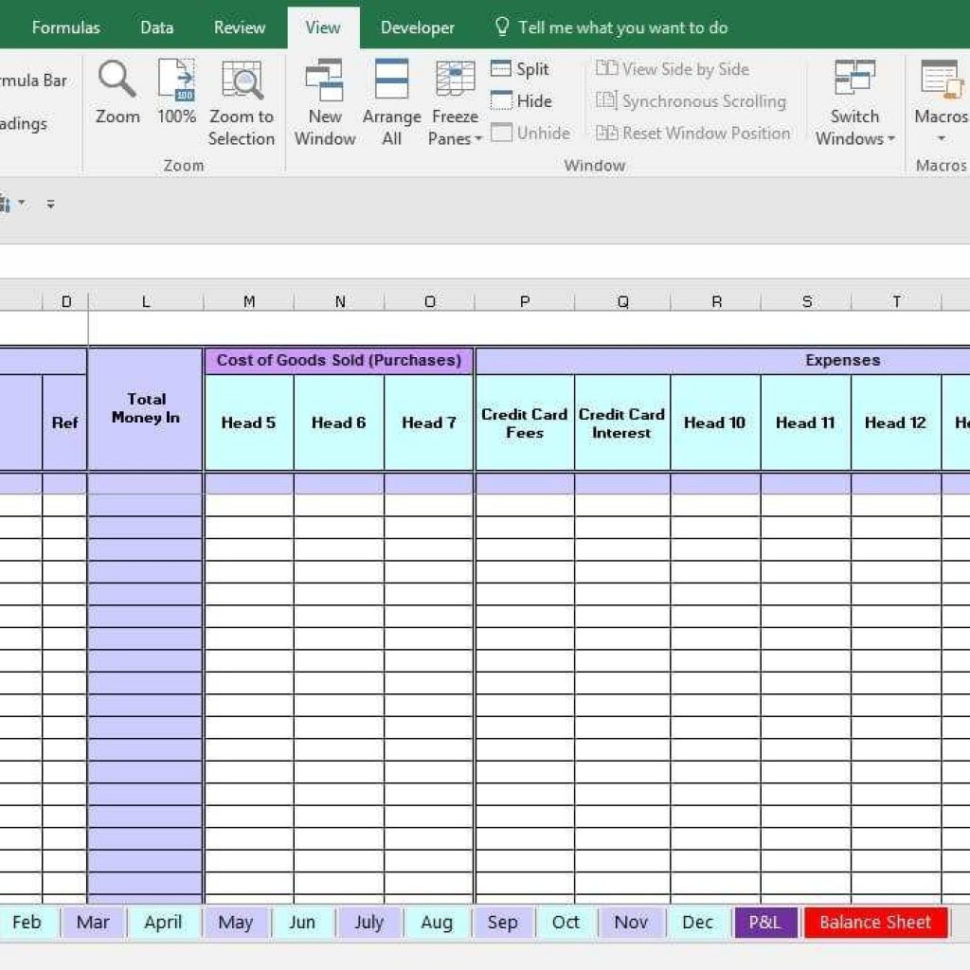Apply Freeze Panes to the sheet
Viewport: 970px width, 970px height.
point(455,95)
